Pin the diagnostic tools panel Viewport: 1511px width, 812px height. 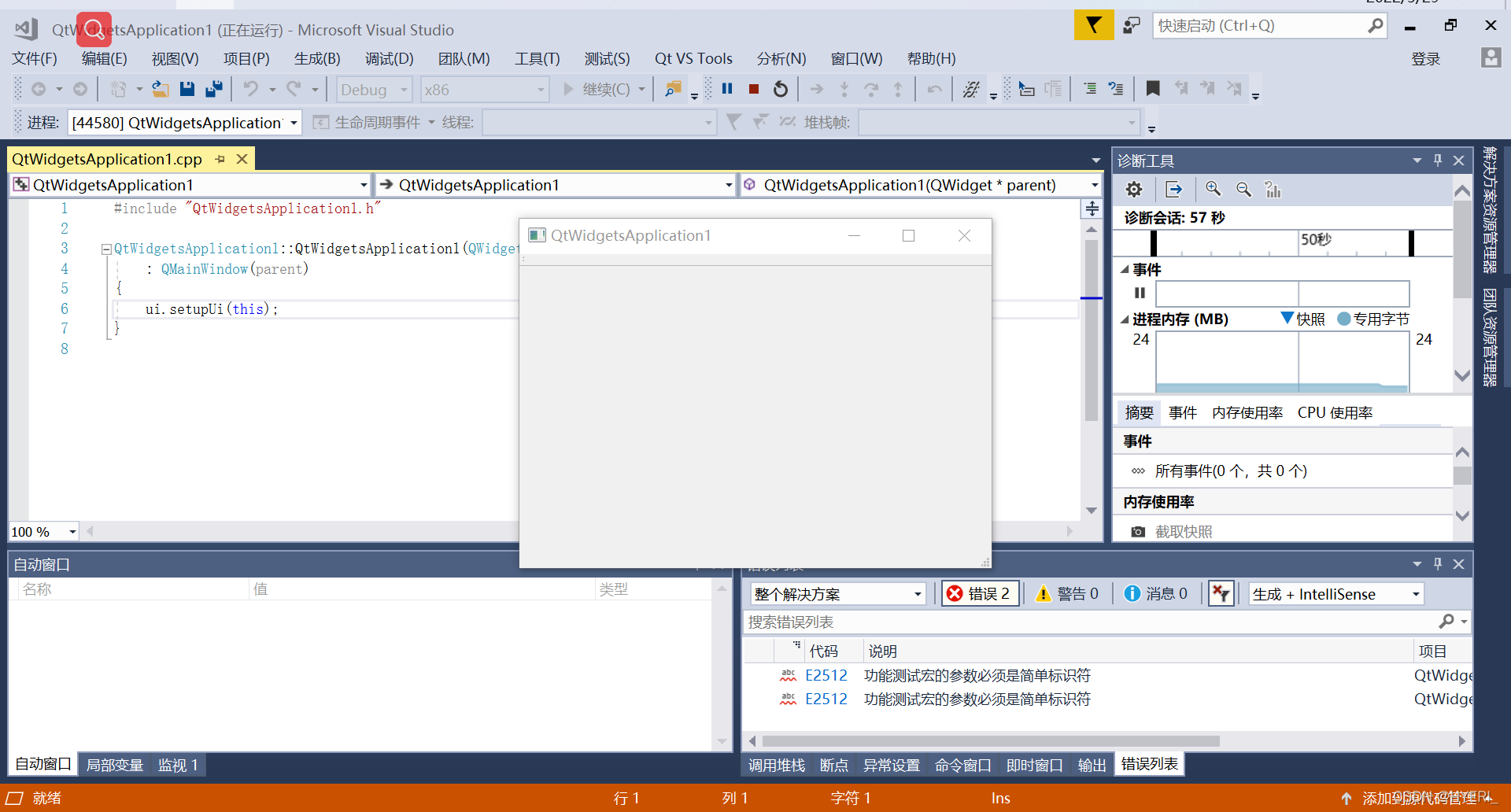(1438, 161)
